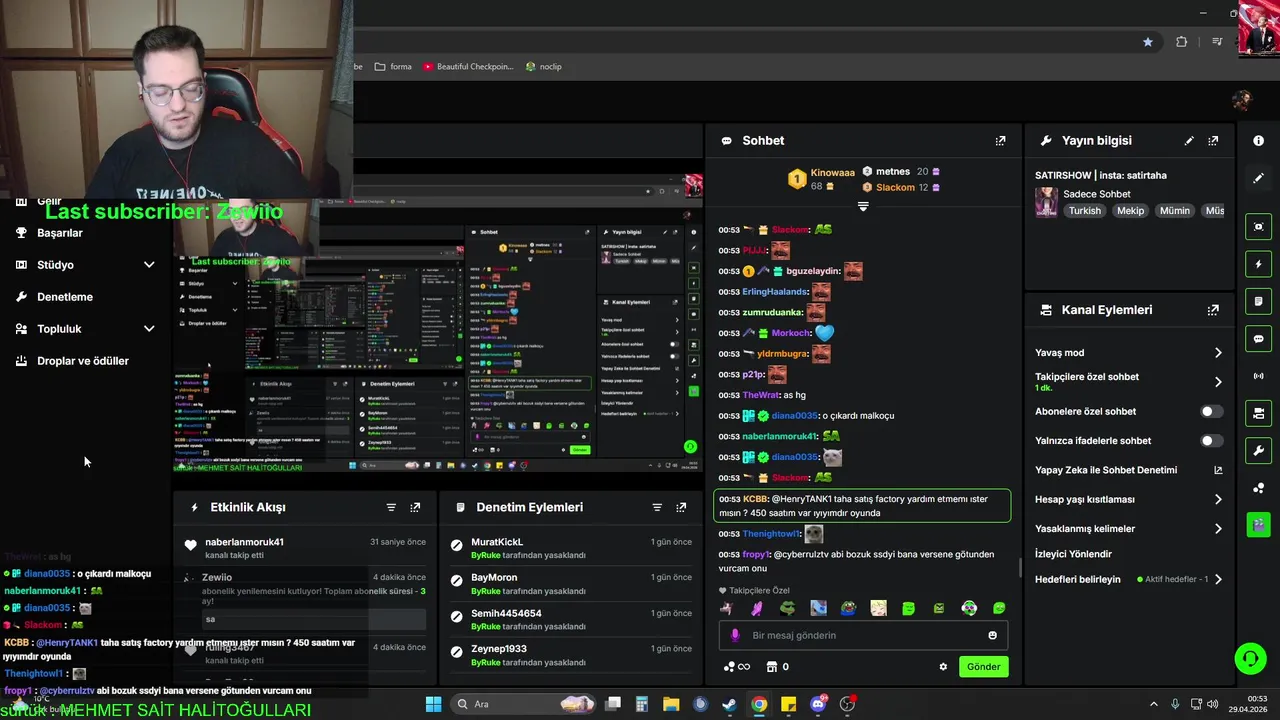Toggle Abonelere özel sohbet switch
The width and height of the screenshot is (1280, 720).
click(x=1211, y=411)
